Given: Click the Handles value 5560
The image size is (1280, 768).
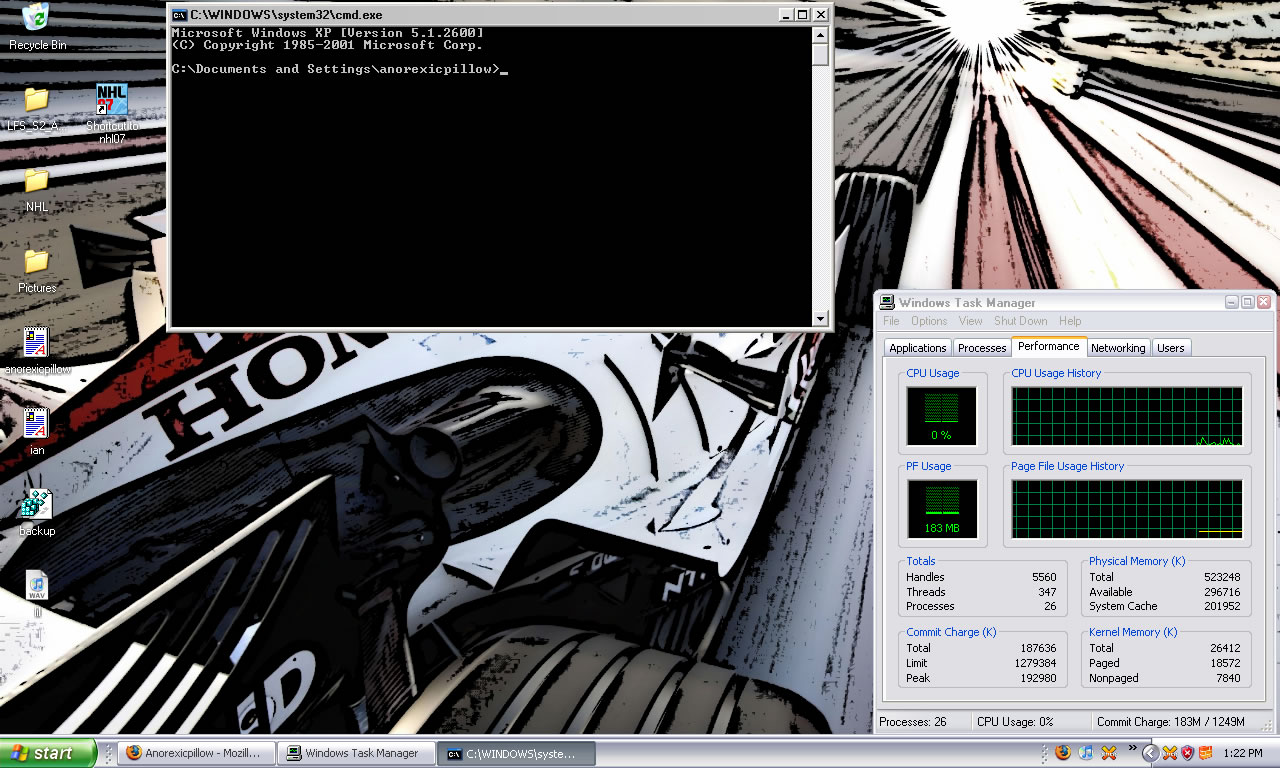Looking at the screenshot, I should point(1044,577).
